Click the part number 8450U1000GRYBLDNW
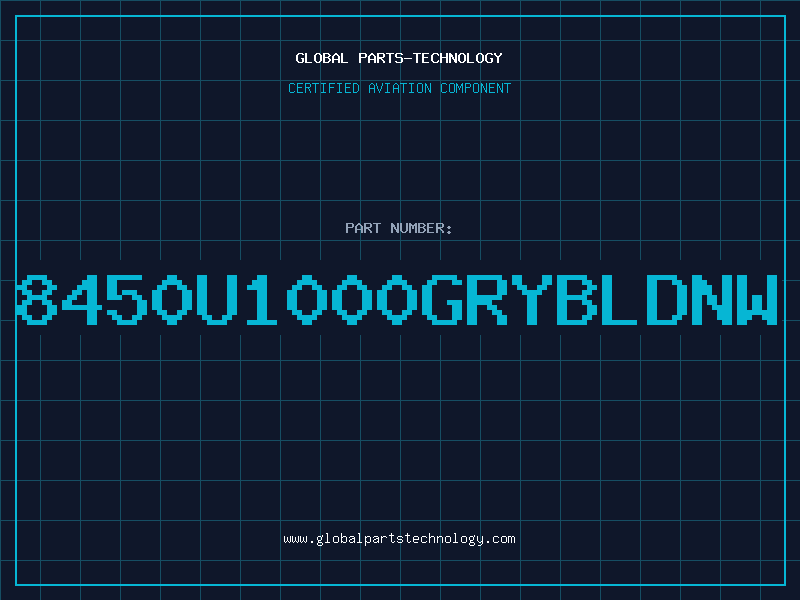800x600 pixels. pos(397,300)
